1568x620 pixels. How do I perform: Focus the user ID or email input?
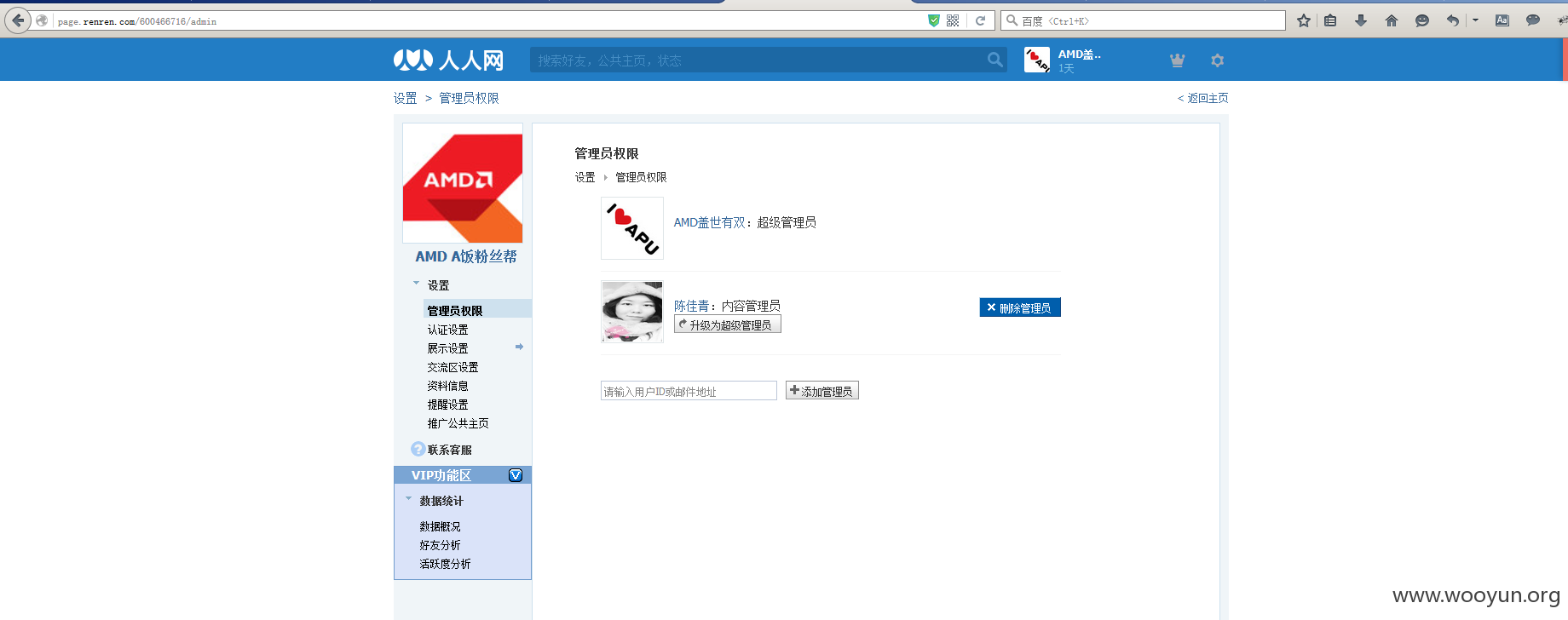point(689,391)
